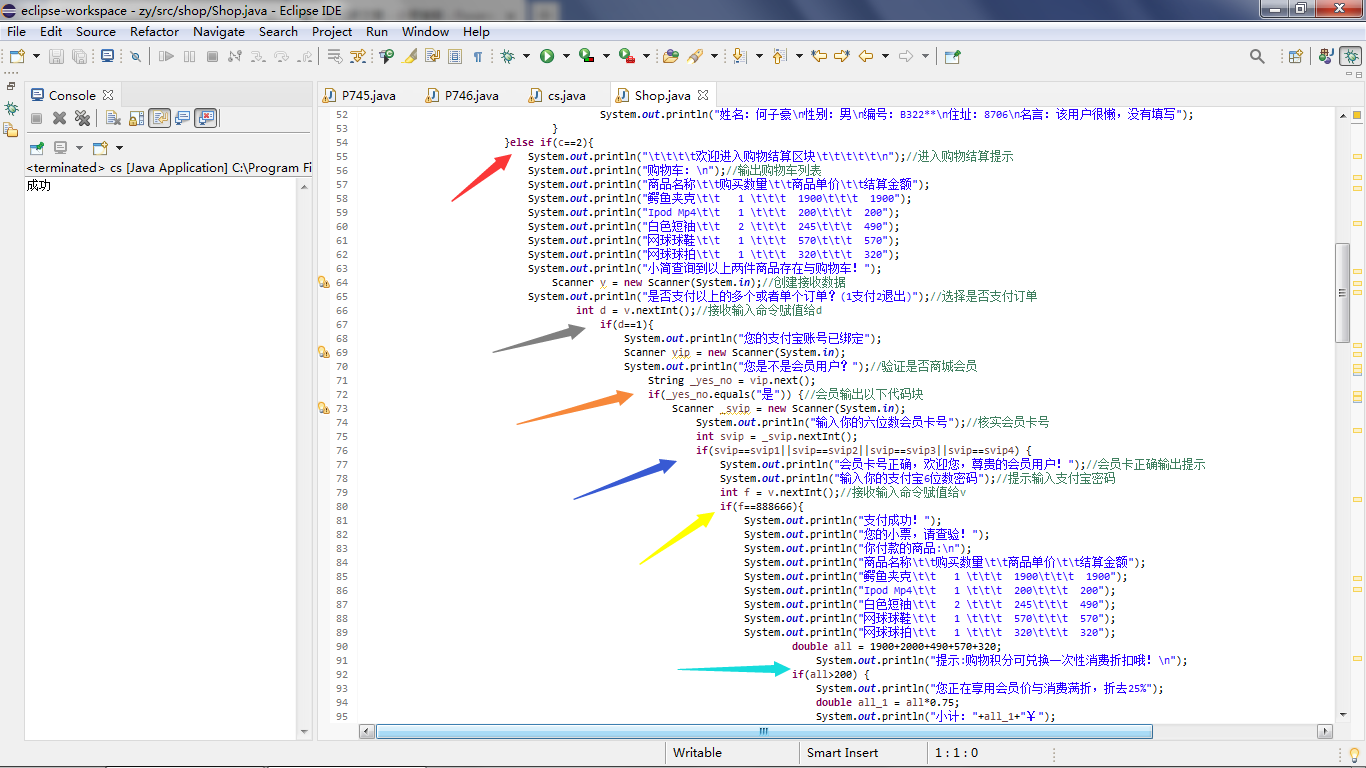Toggle Pin Console
Viewport: 1366px width, 768px height.
(x=37, y=148)
